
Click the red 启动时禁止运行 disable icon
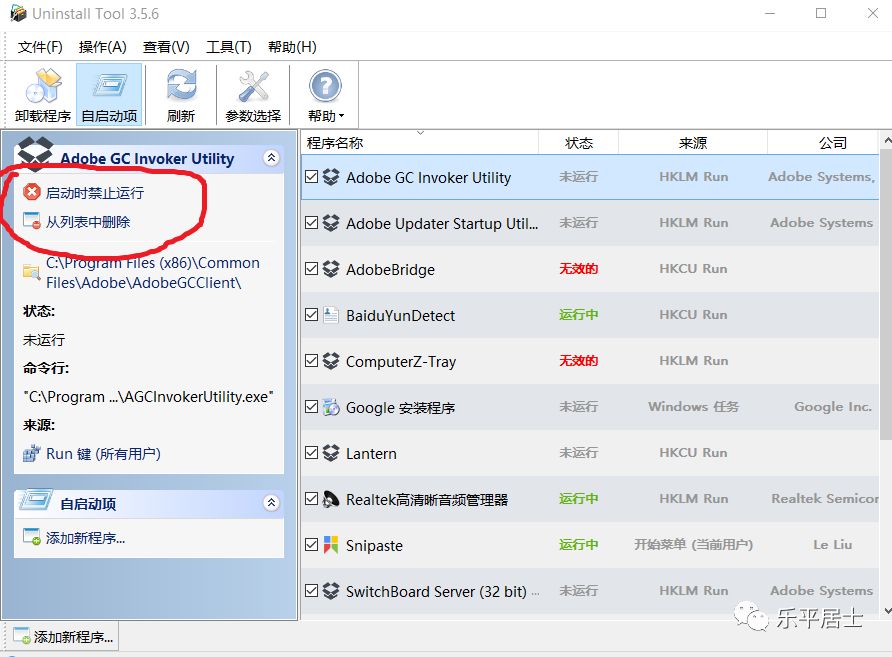tap(32, 192)
